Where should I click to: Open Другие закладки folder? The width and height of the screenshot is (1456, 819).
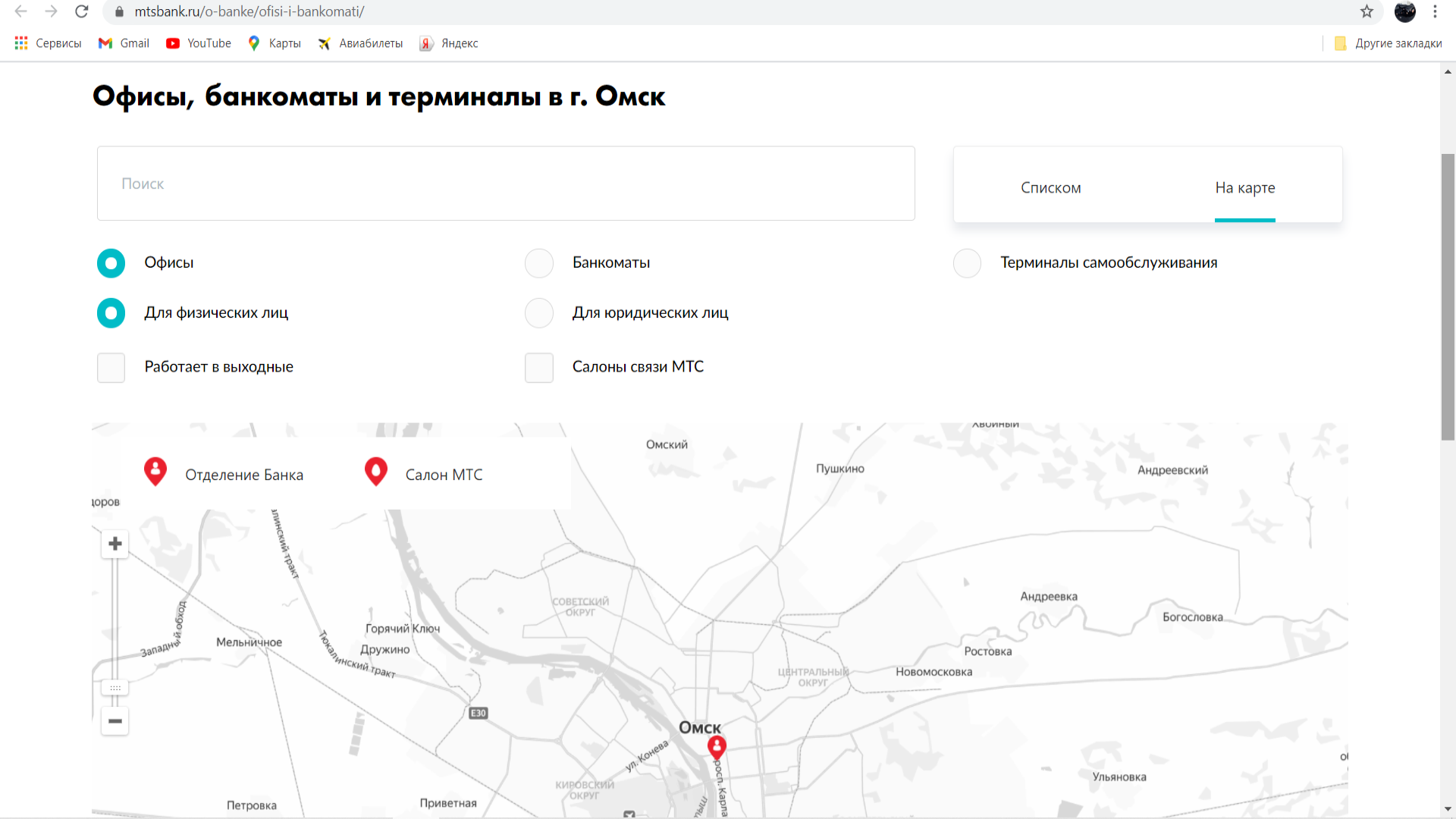[1388, 43]
